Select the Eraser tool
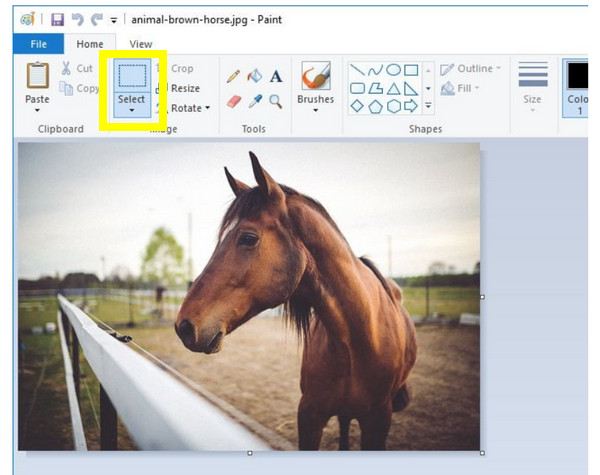600x475 pixels. pos(233,101)
